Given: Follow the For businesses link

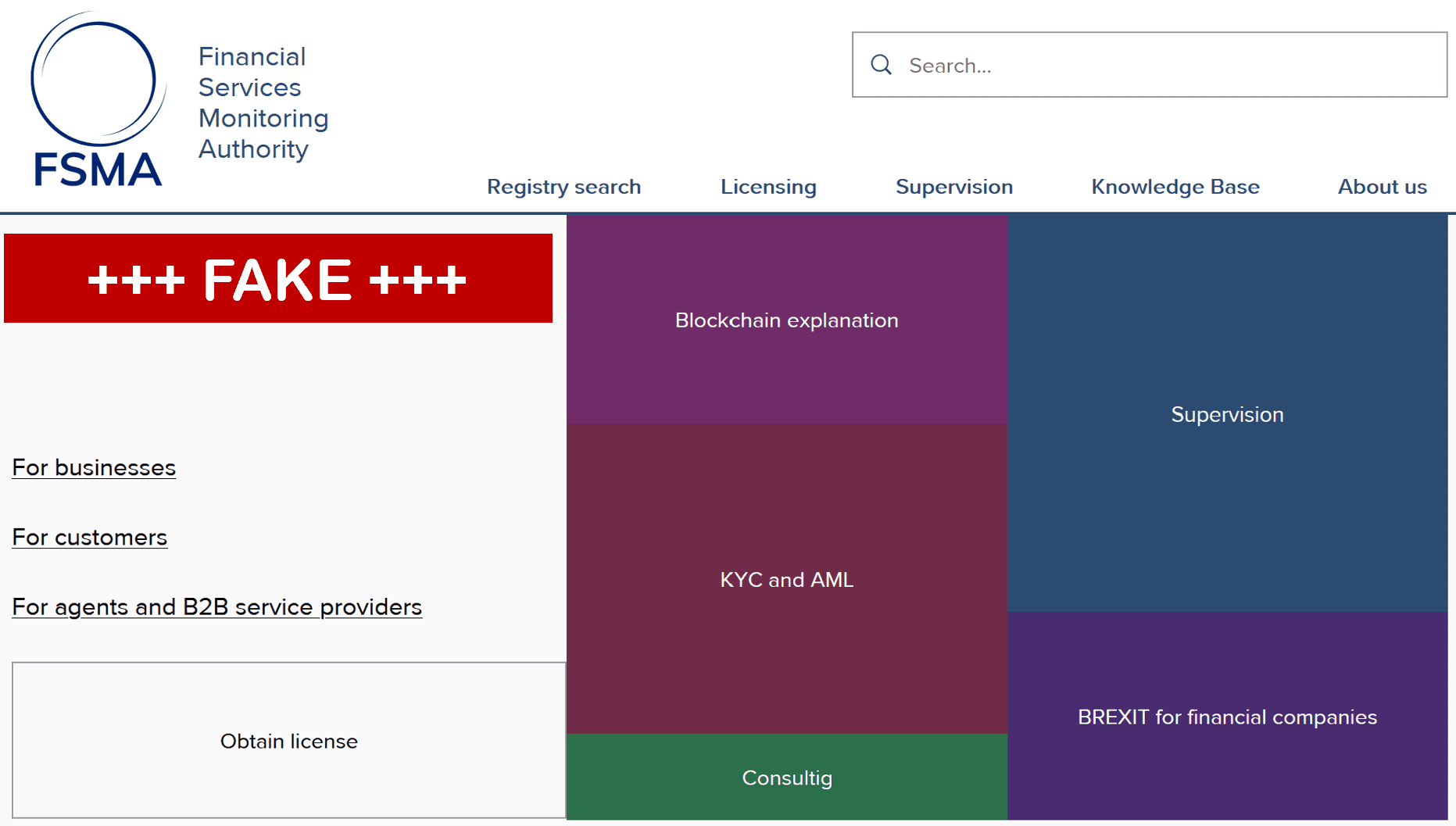Looking at the screenshot, I should coord(94,467).
